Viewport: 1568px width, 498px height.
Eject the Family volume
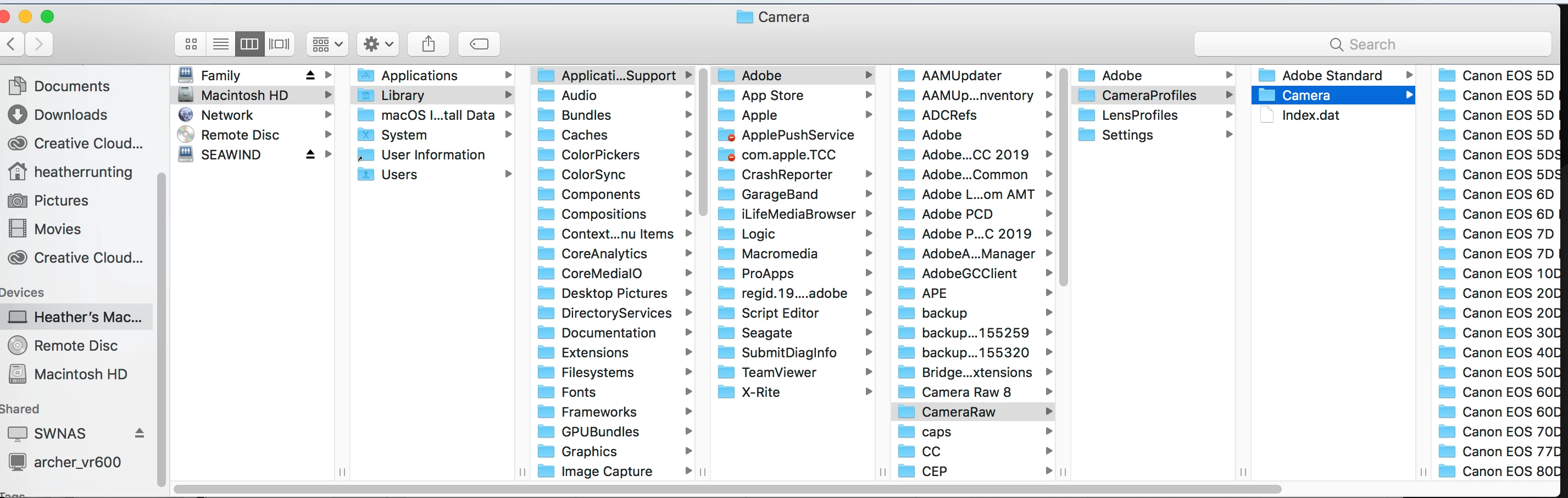(x=310, y=75)
